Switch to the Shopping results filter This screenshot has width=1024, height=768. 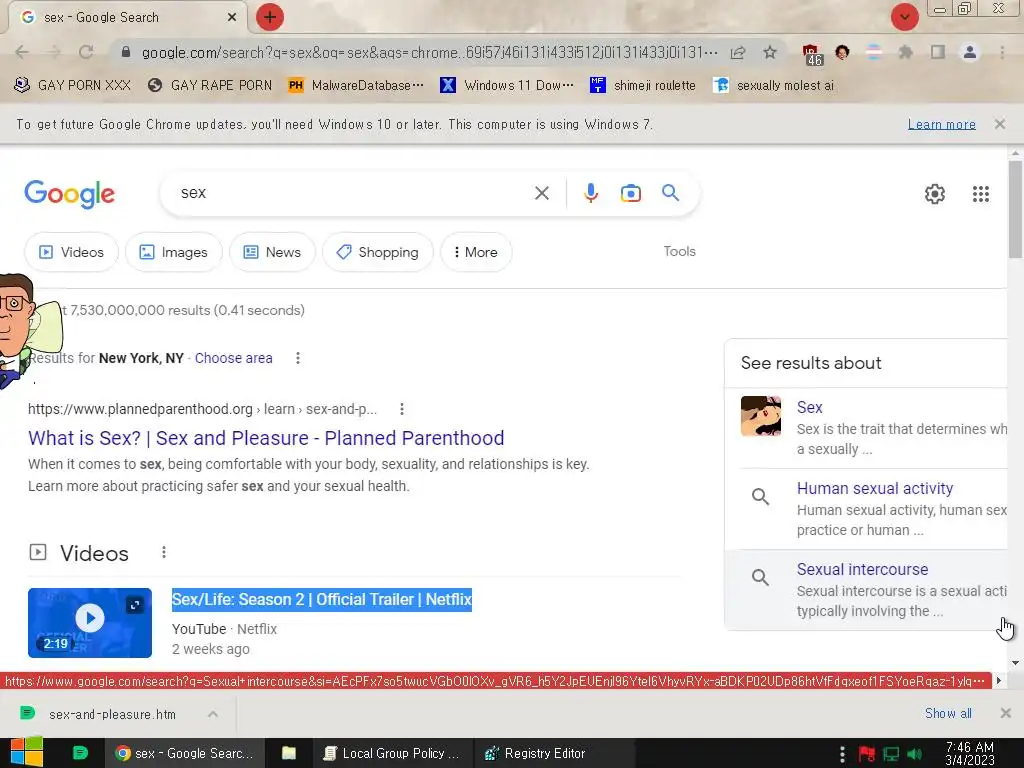[377, 252]
